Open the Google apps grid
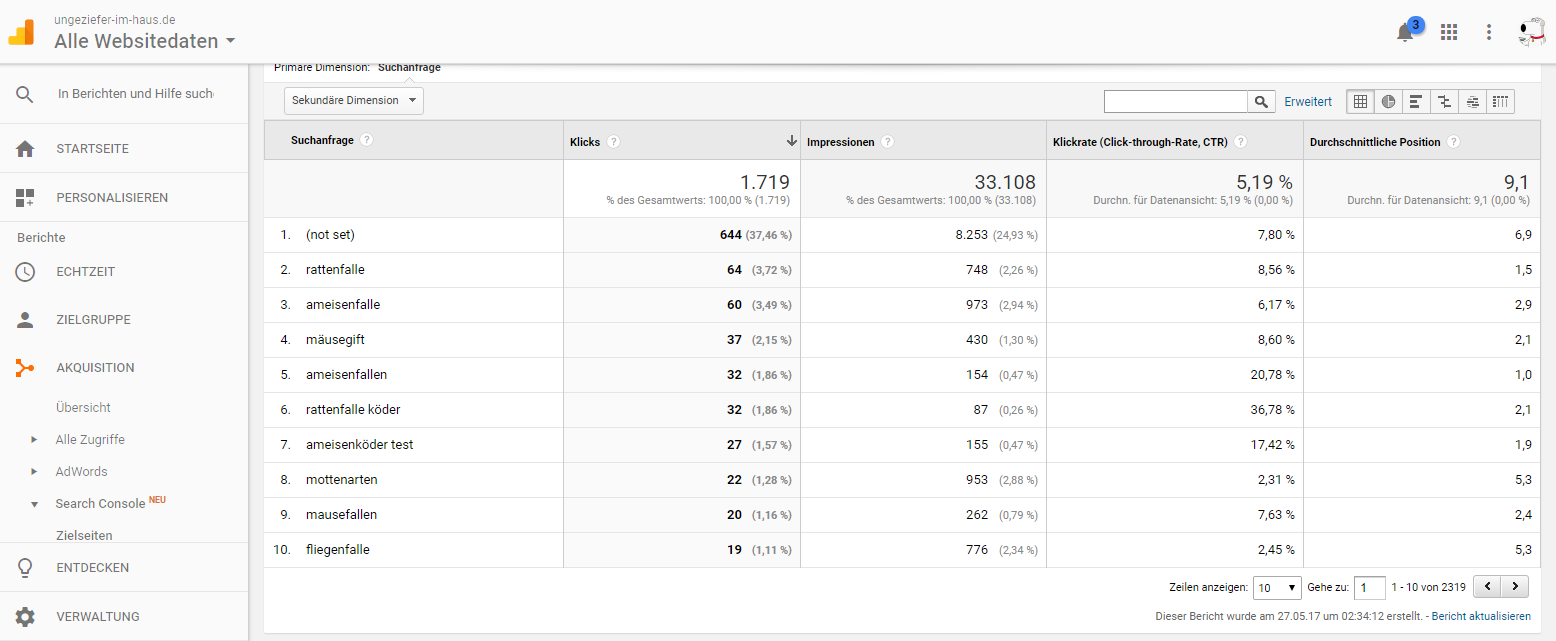Screen dimensions: 1556x641 tap(1448, 32)
